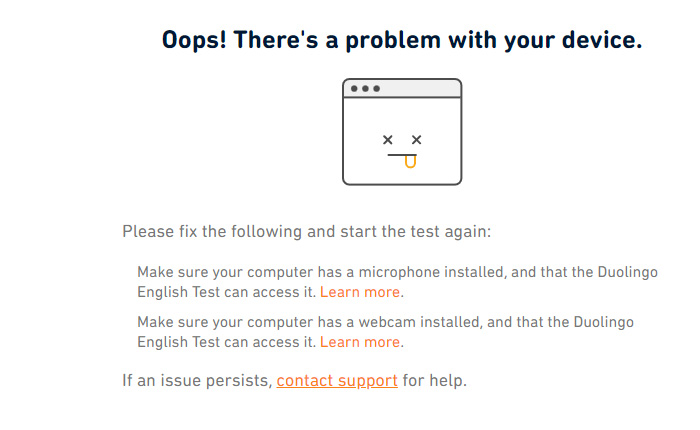The height and width of the screenshot is (430, 700).
Task: Click the "If an issue persists," text
Action: coord(197,380)
